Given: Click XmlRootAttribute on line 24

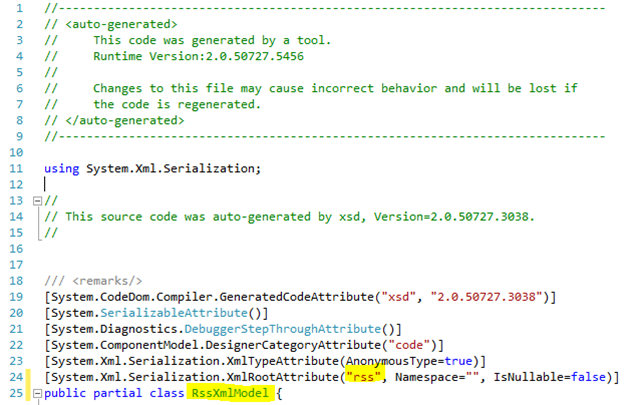Looking at the screenshot, I should pyautogui.click(x=282, y=377).
